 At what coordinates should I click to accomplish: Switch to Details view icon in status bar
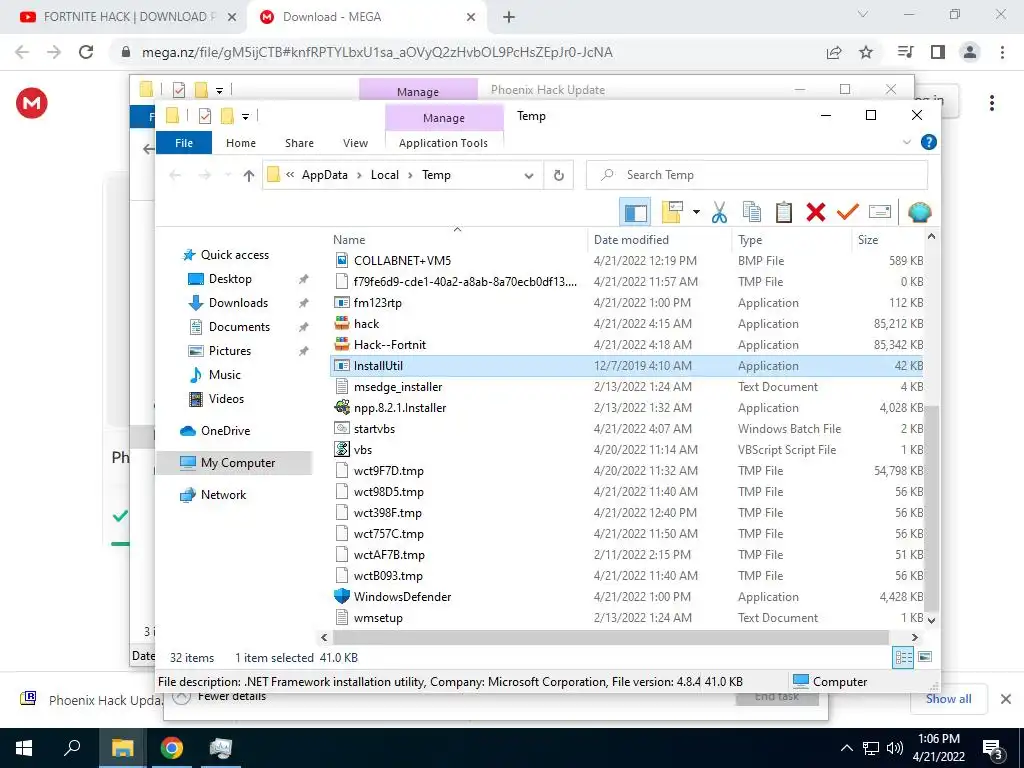(x=903, y=658)
